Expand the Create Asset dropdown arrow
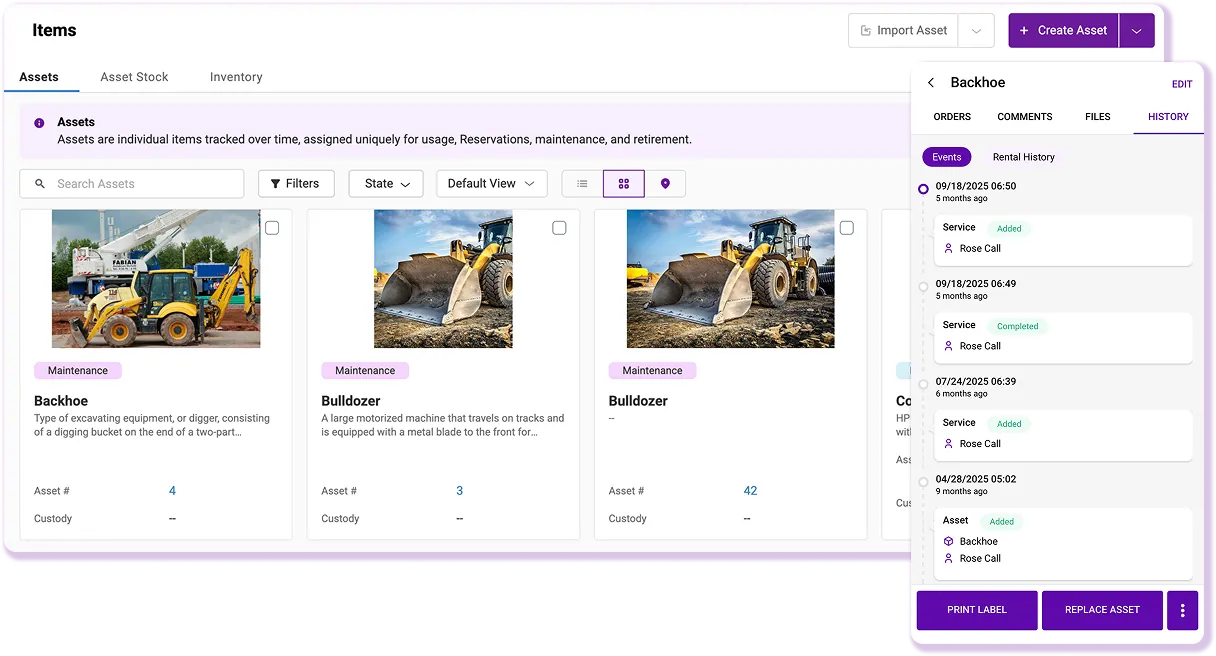Image resolution: width=1216 pixels, height=656 pixels. point(1136,31)
